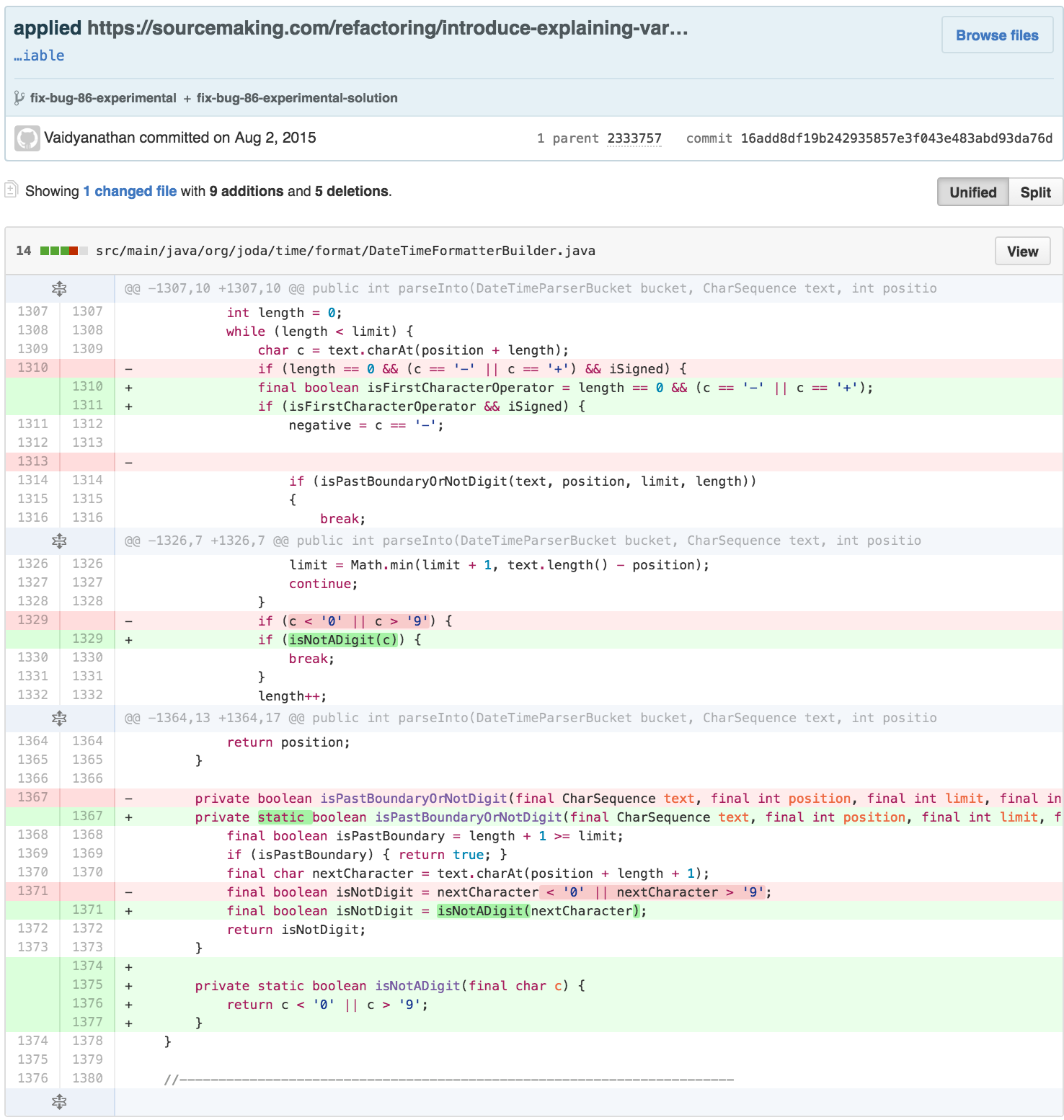This screenshot has width=1064, height=1120.
Task: Click the 'return isNotDigit;' line
Action: coord(296,930)
